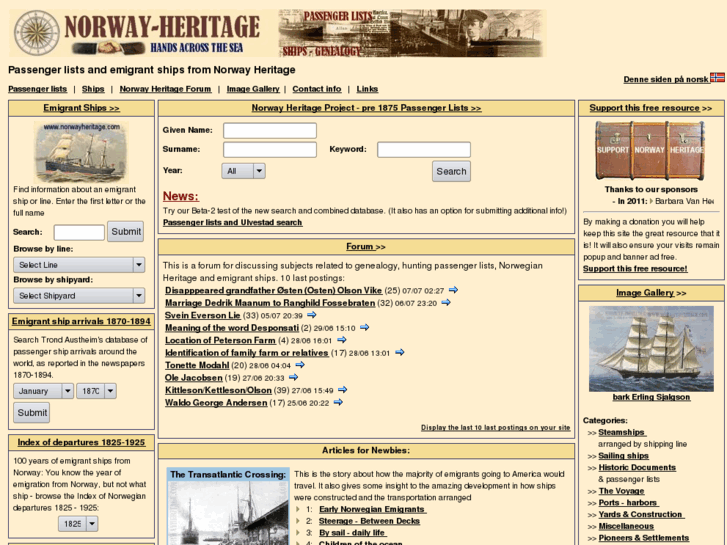Open Yards & Construction gallery category
This screenshot has height=545, width=727.
pos(641,514)
